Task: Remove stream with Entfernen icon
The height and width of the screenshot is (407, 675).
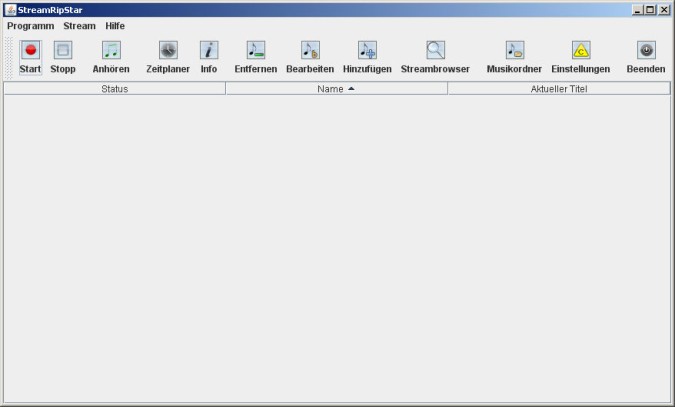Action: (x=256, y=50)
